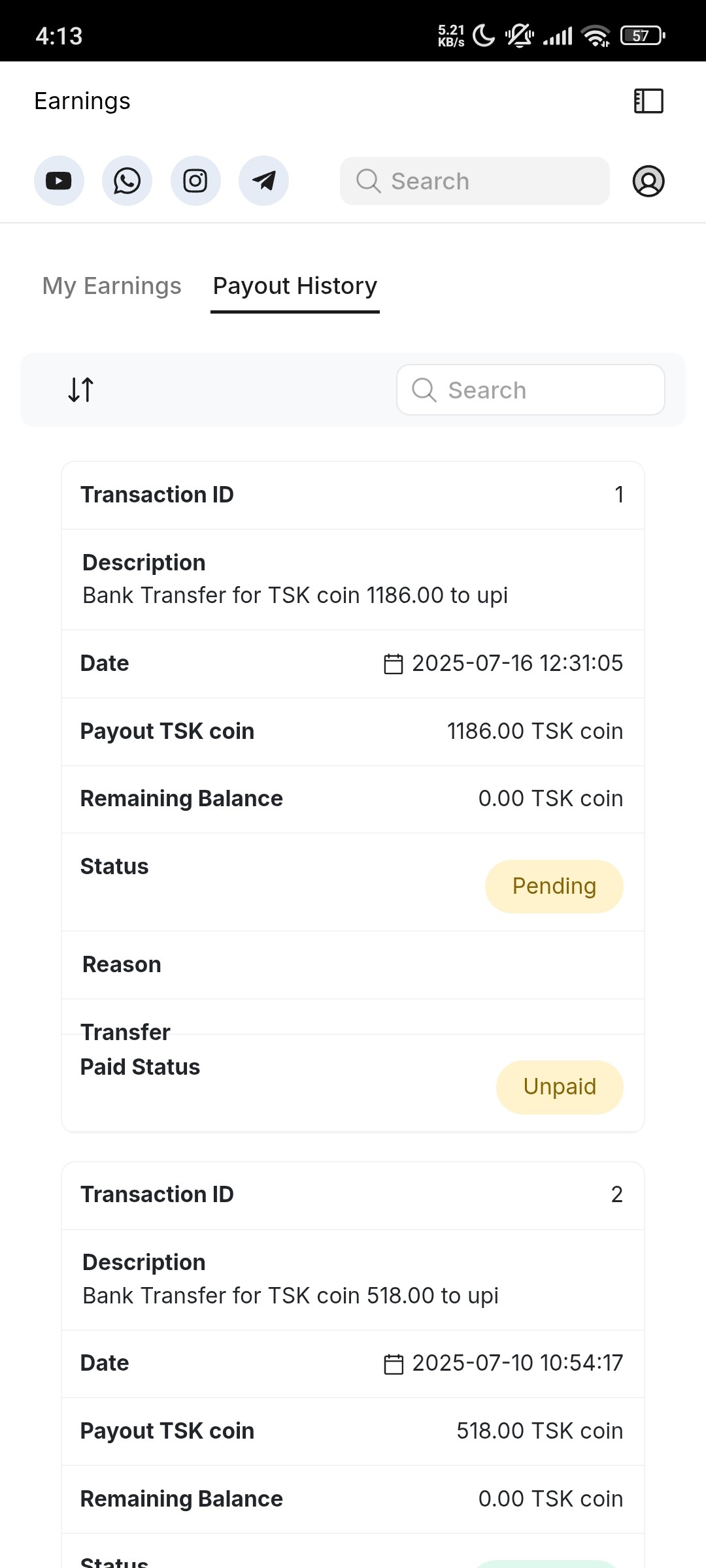The image size is (706, 1568).
Task: Open the Instagram icon link
Action: coord(195,181)
